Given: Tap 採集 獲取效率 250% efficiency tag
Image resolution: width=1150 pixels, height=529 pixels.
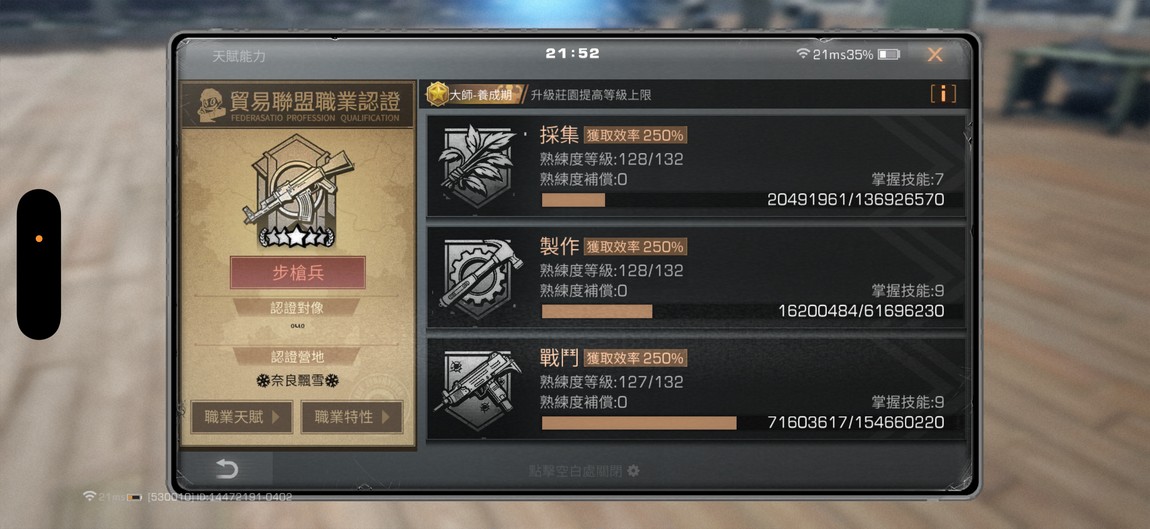Looking at the screenshot, I should click(635, 135).
